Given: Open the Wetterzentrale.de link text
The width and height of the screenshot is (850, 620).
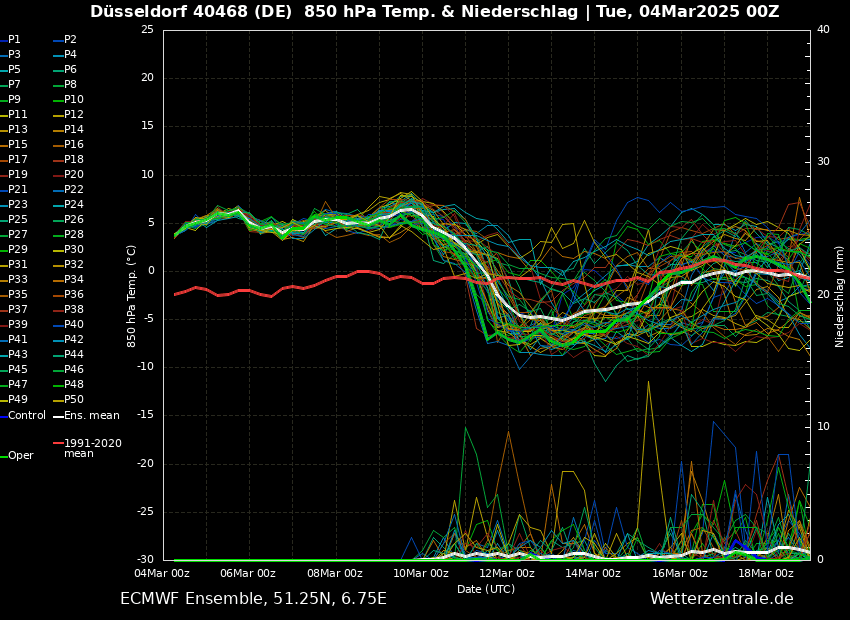Looking at the screenshot, I should (721, 598).
